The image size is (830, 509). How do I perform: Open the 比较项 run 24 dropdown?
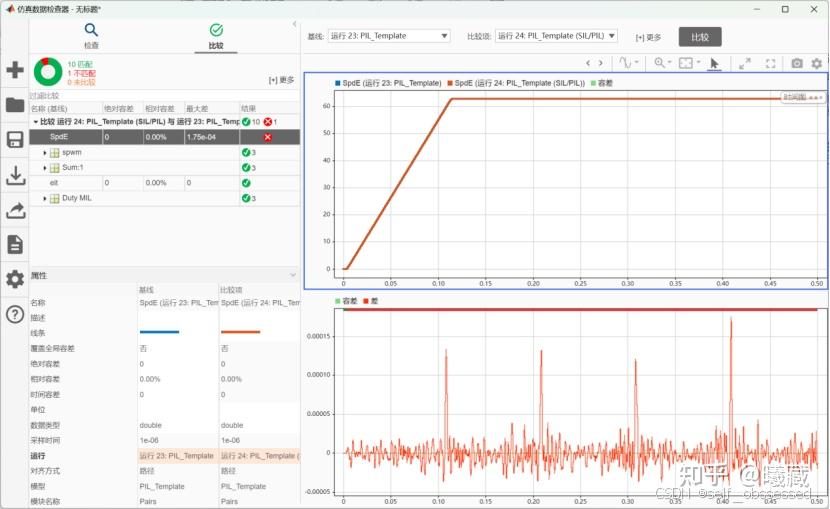click(x=556, y=36)
